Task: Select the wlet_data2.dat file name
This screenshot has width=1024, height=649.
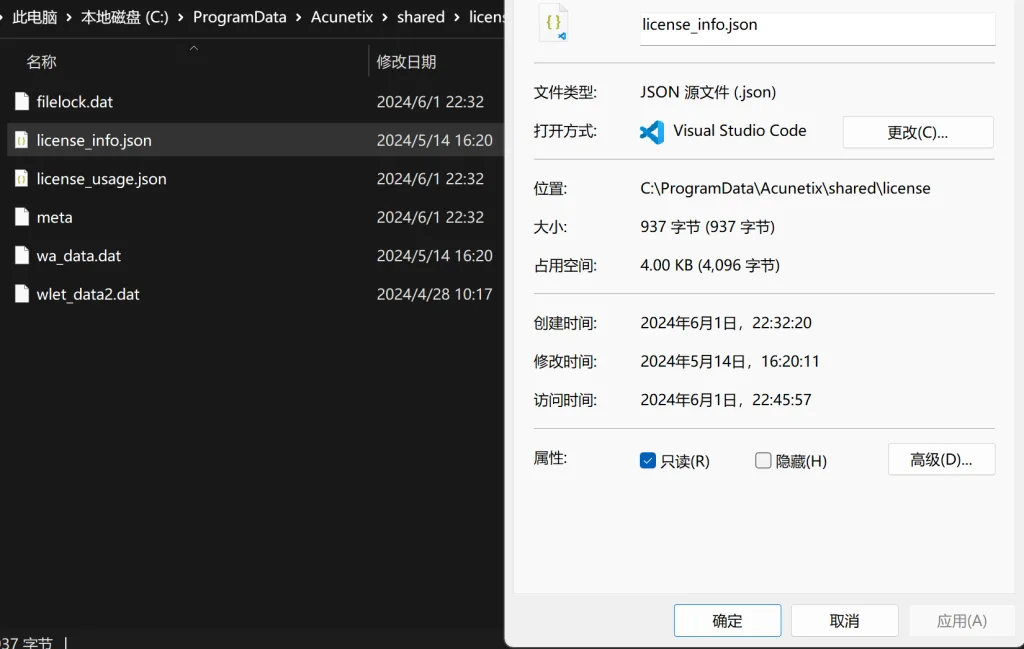Action: pyautogui.click(x=88, y=294)
